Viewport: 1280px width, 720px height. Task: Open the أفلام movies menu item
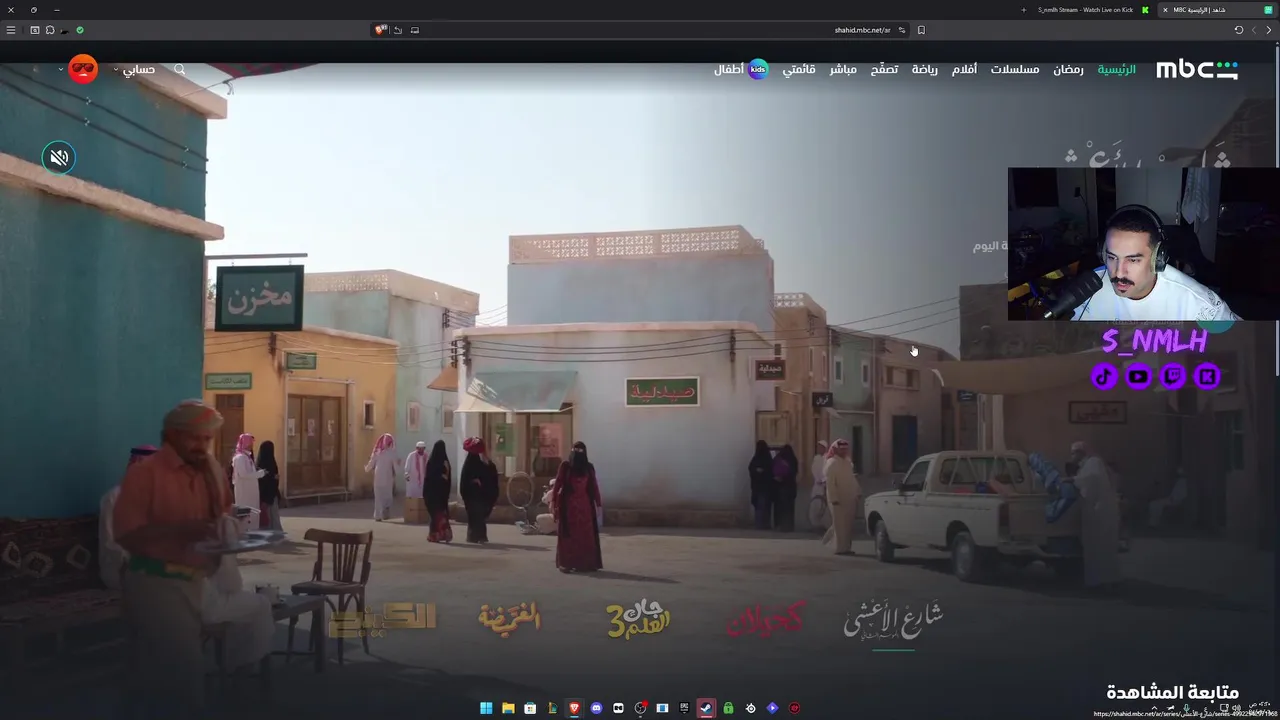[964, 69]
